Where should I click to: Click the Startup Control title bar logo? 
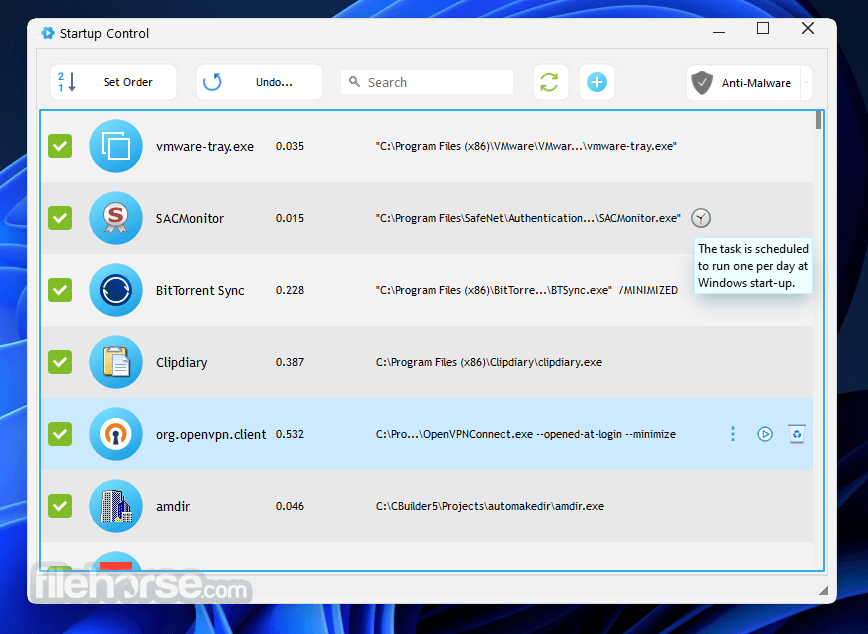coord(48,33)
